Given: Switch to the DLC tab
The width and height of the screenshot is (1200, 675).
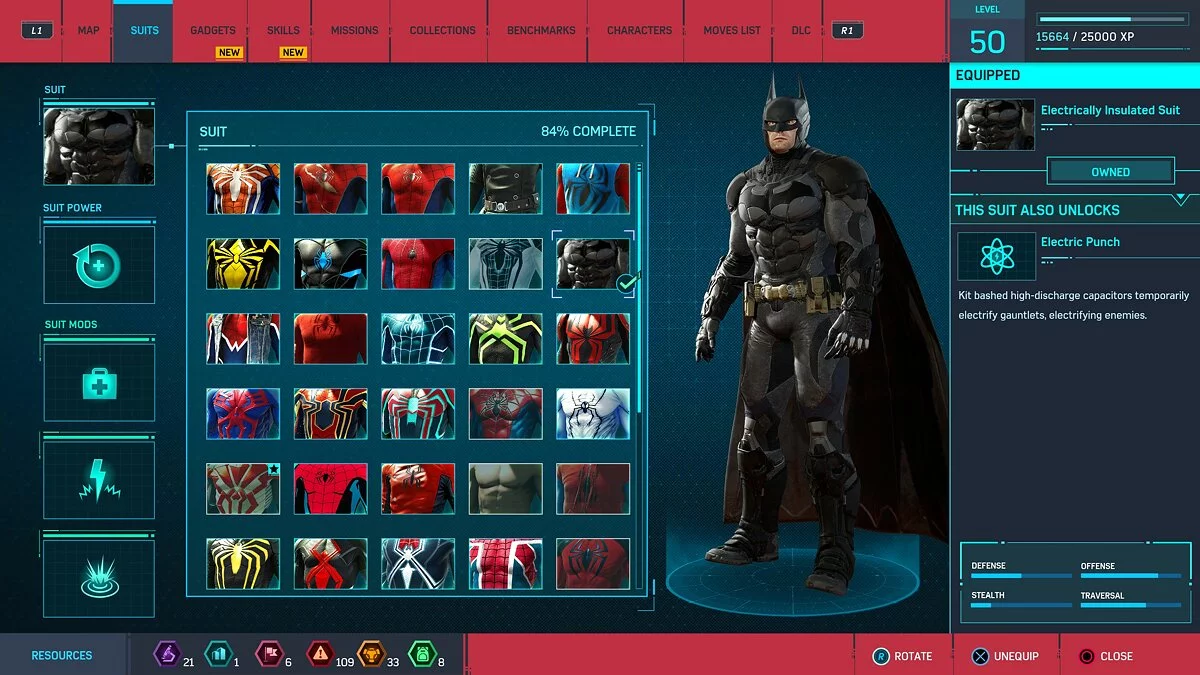Looking at the screenshot, I should [x=801, y=30].
